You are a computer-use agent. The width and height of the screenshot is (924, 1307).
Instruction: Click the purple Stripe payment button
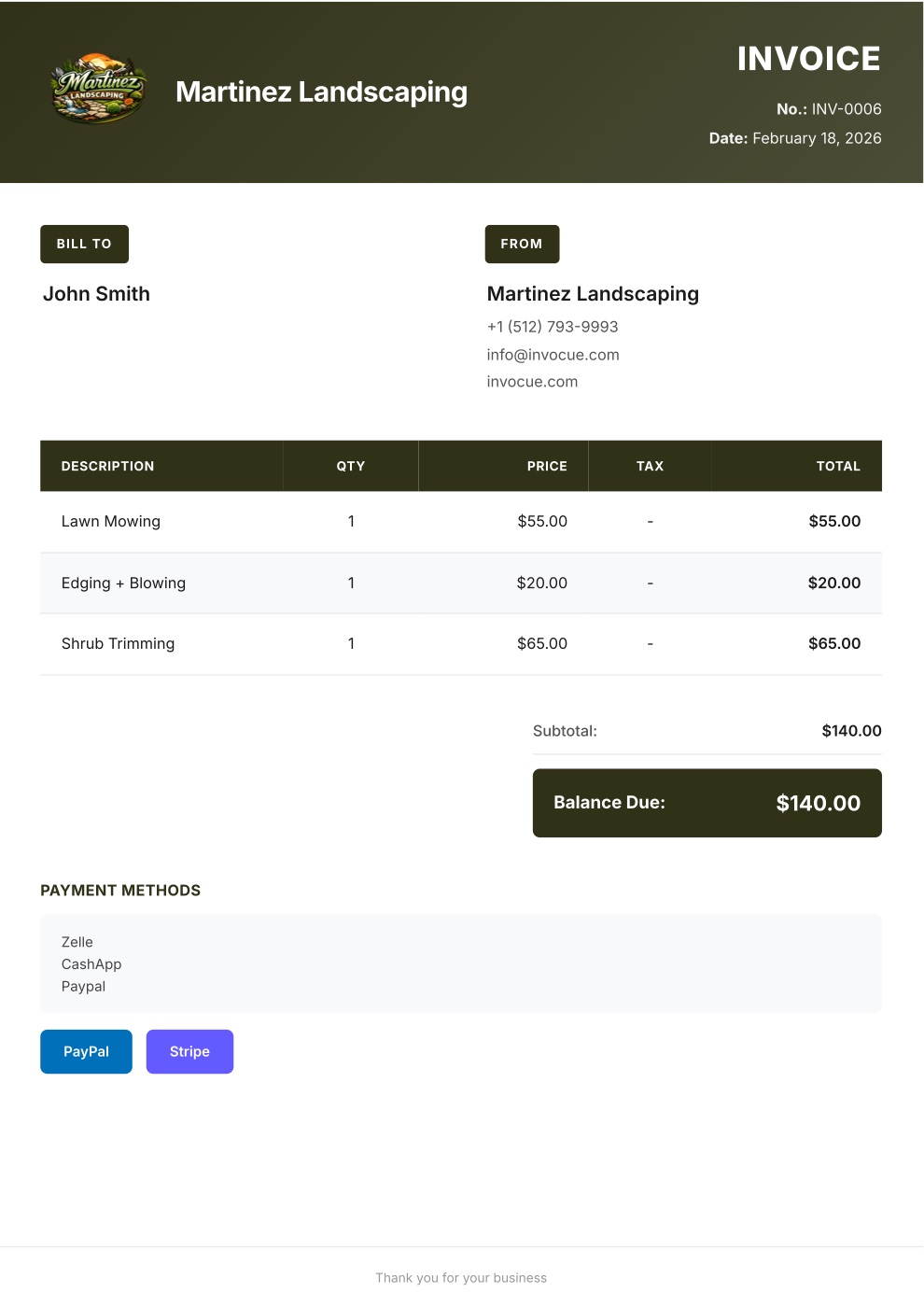coord(189,1051)
